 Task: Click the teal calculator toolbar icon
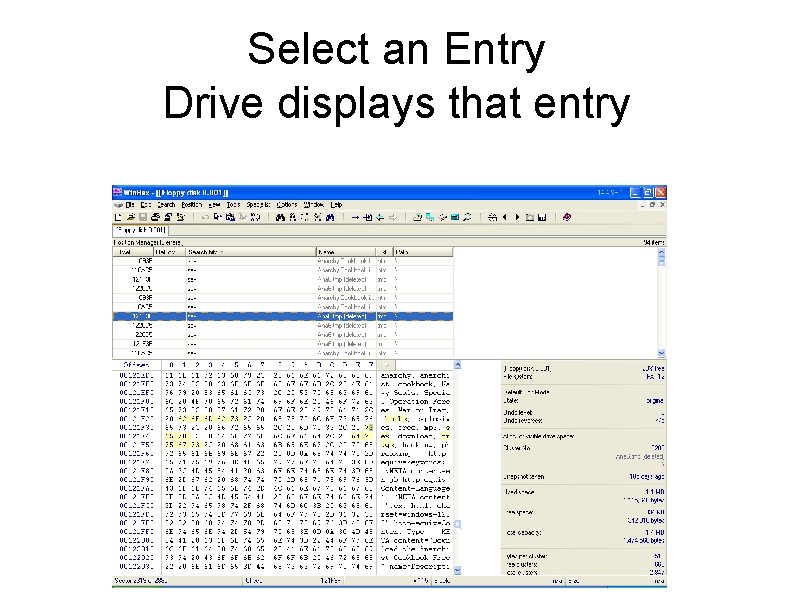[x=455, y=217]
